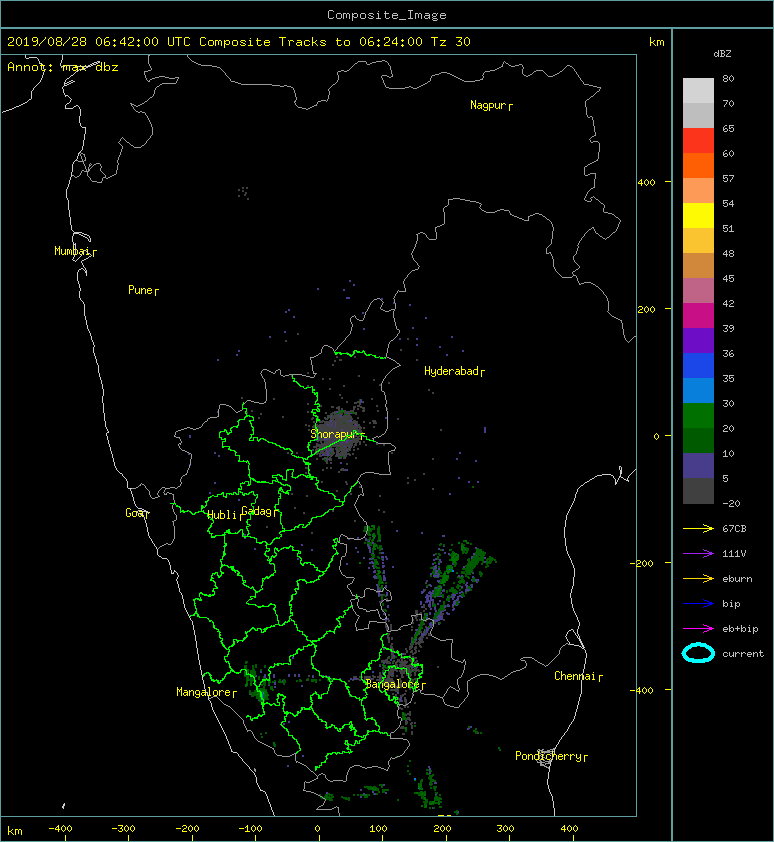
Task: Click the dark green 20 dBZ legend swatch
Action: click(698, 440)
